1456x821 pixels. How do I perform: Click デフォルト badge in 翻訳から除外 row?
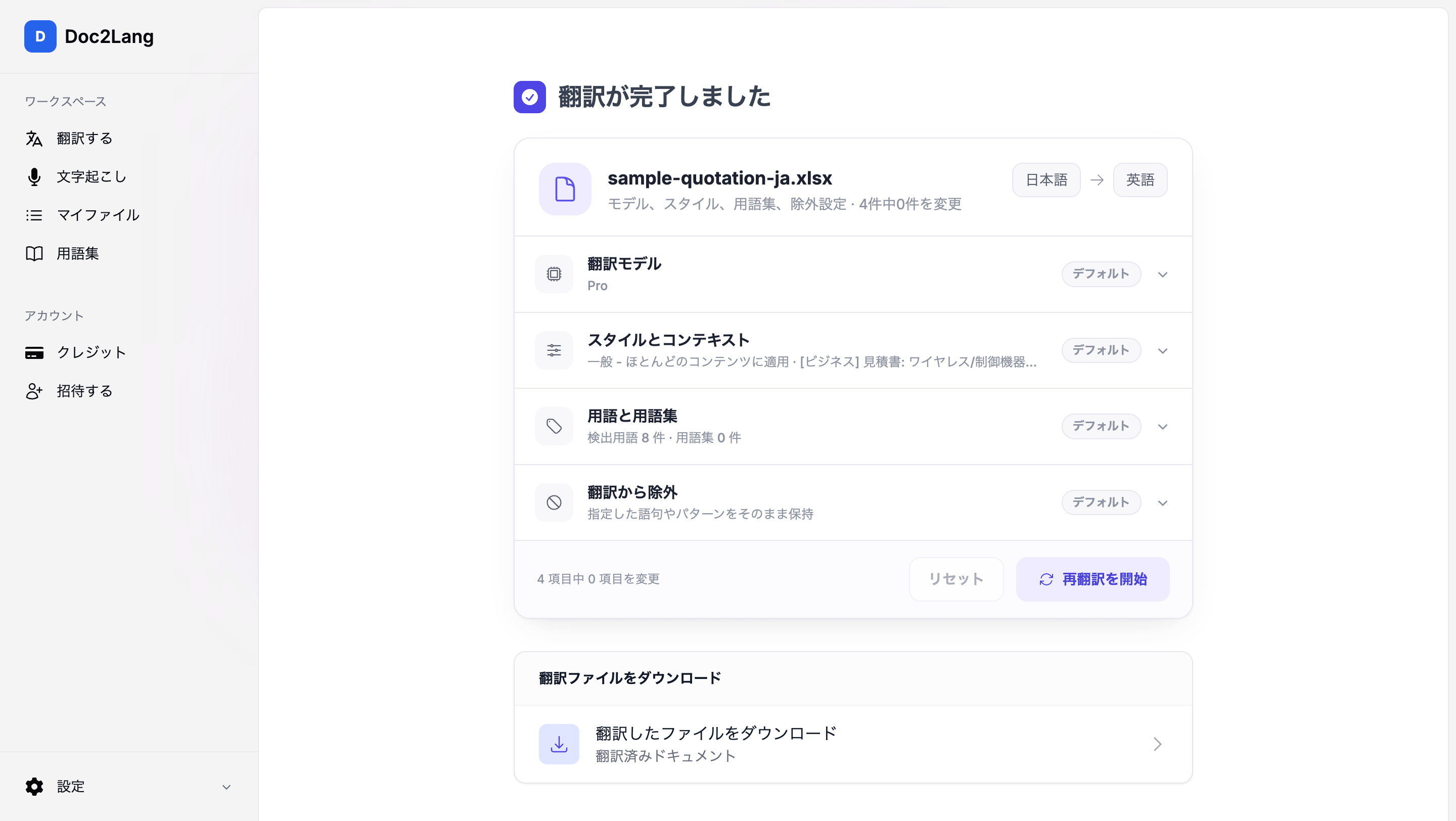(x=1101, y=503)
